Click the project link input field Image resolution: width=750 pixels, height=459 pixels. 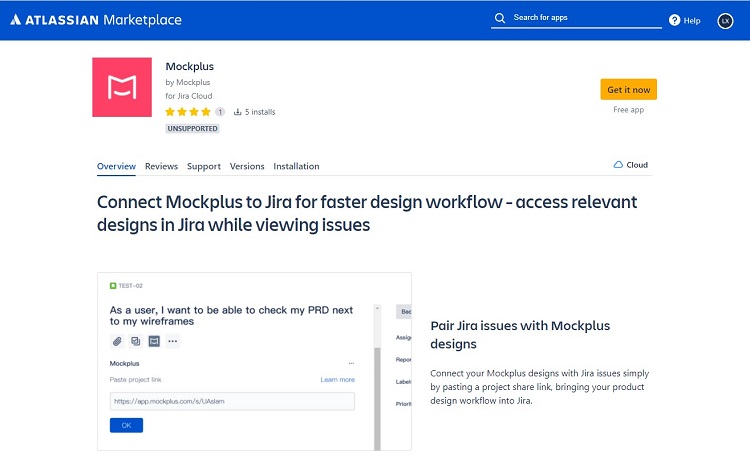point(232,401)
